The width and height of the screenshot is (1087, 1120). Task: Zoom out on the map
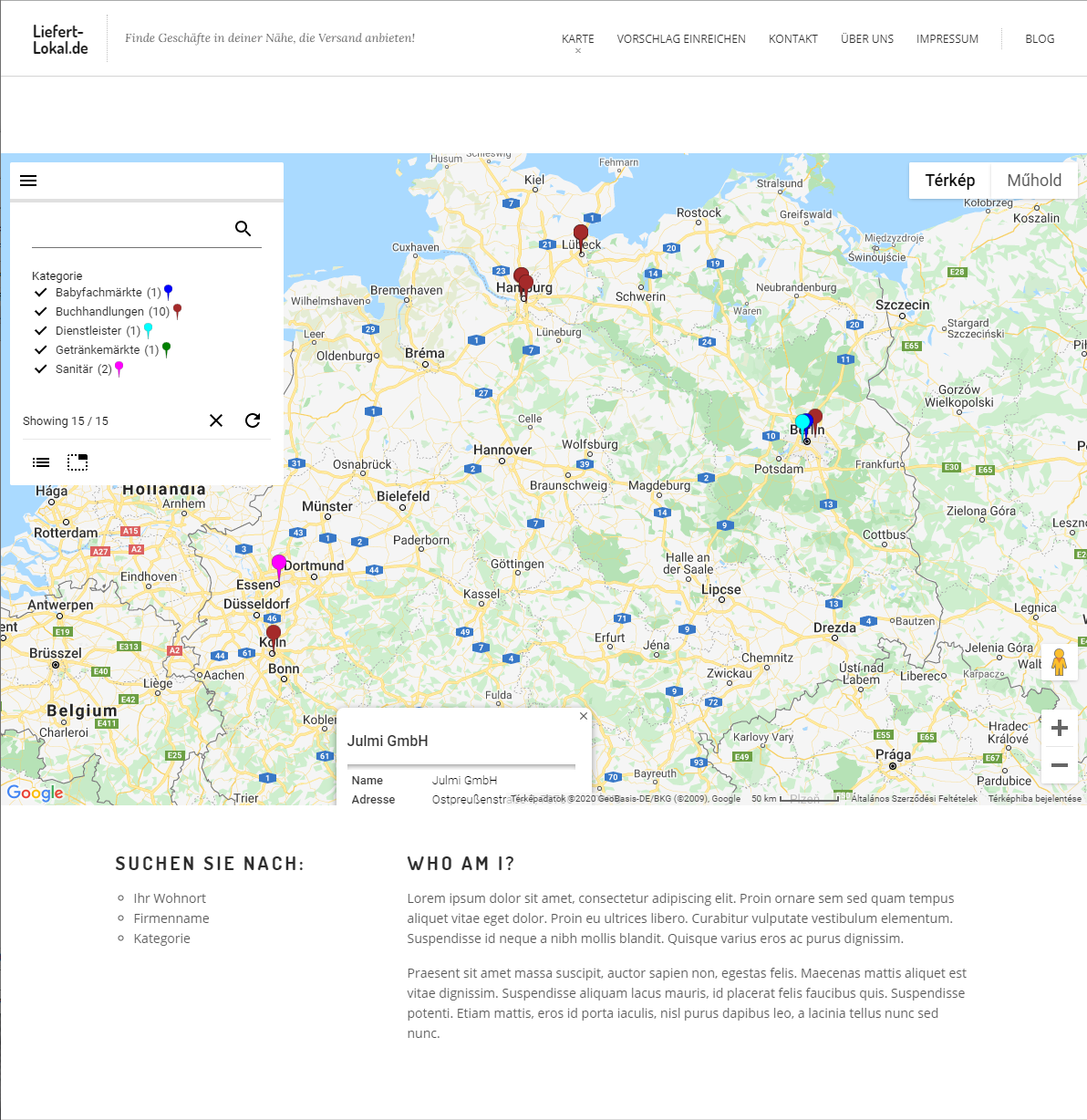(1060, 765)
